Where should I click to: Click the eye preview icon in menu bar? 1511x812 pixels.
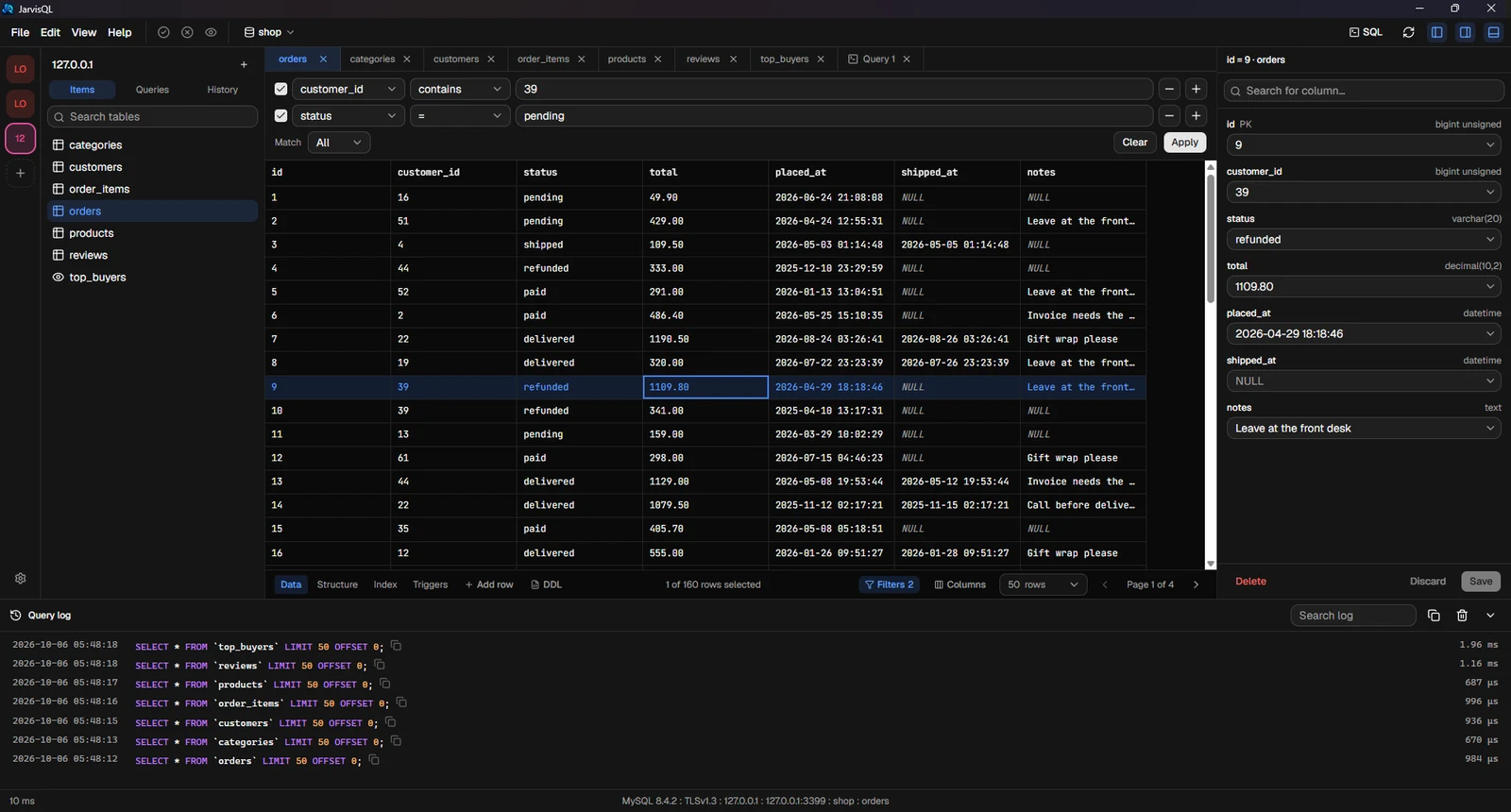(211, 32)
